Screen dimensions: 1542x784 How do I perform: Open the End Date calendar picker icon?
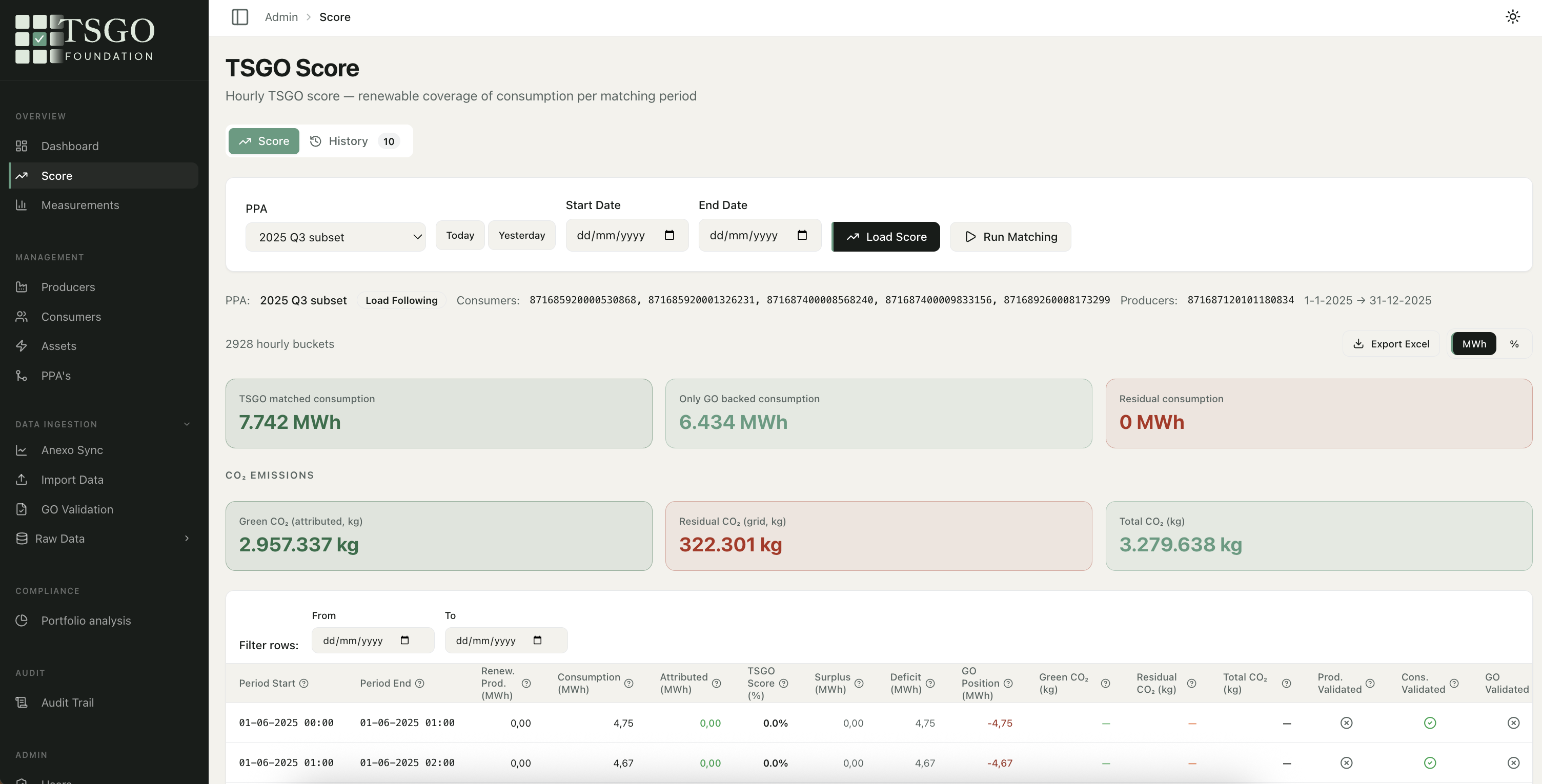coord(803,235)
